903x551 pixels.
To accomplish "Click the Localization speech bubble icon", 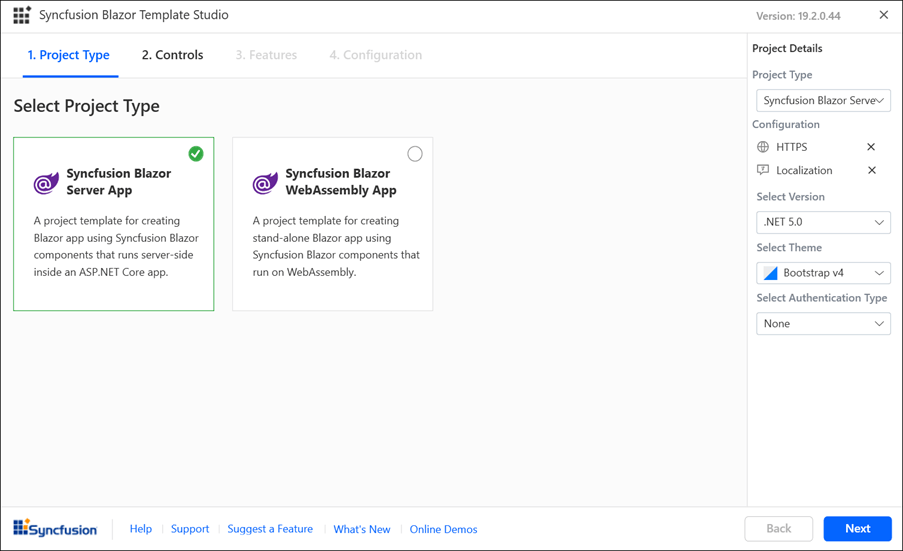I will point(763,170).
